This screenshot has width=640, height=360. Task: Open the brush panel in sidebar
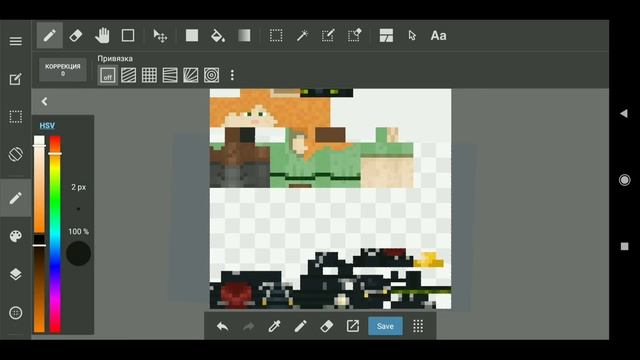[16, 198]
